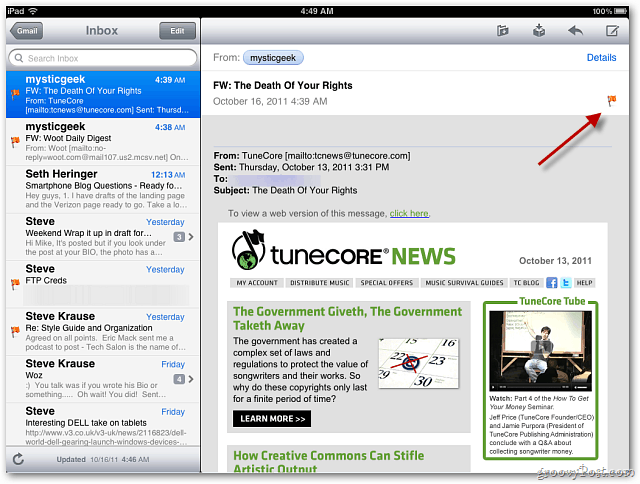Image resolution: width=640 pixels, height=484 pixels.
Task: Click the calendar image in article
Action: click(418, 363)
